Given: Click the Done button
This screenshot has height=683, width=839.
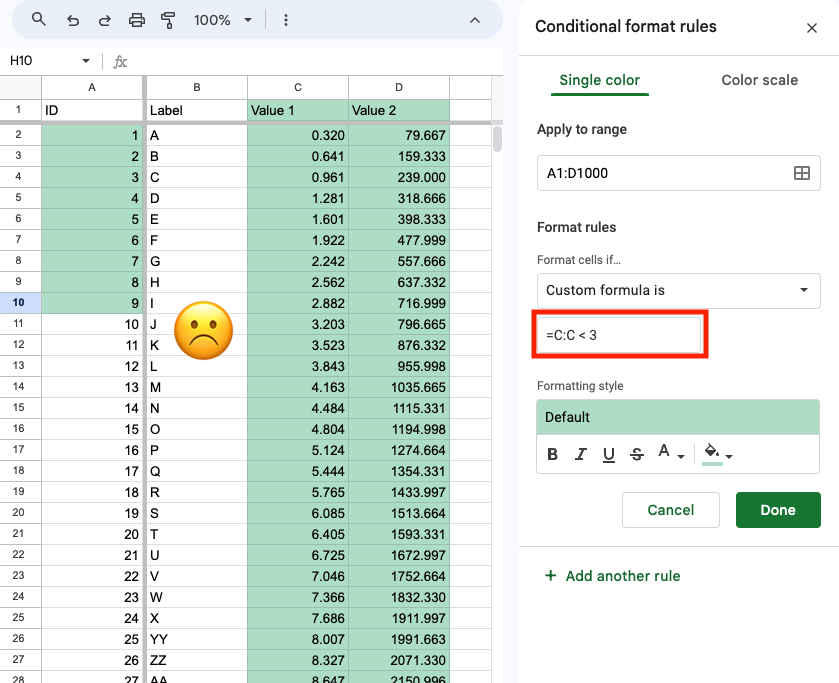Looking at the screenshot, I should click(x=778, y=510).
